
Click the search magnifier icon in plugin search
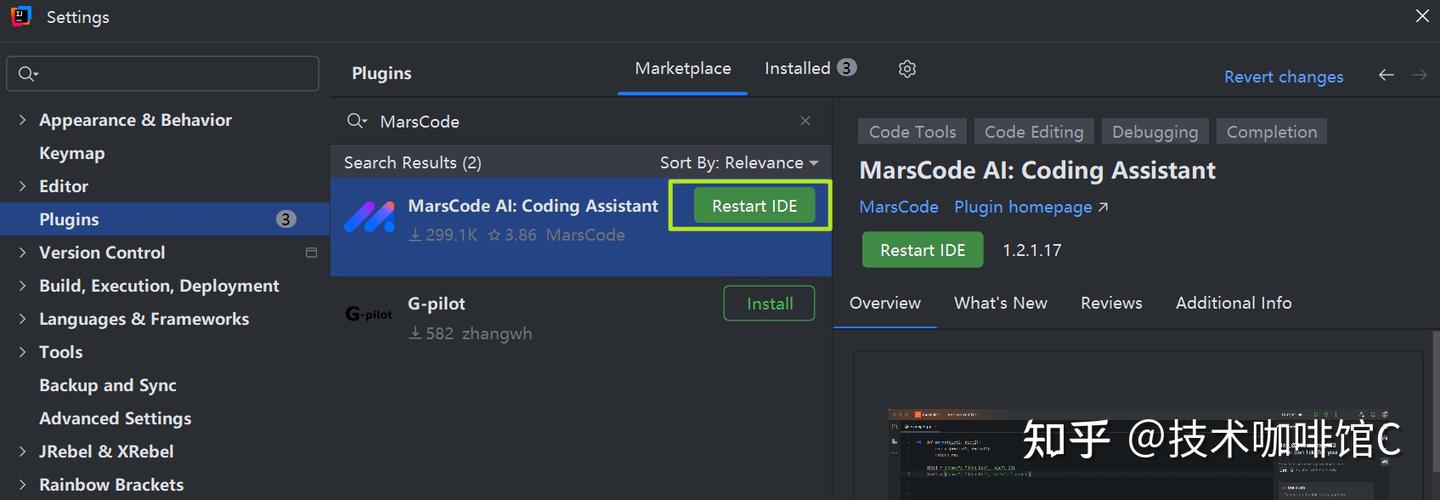(x=357, y=121)
